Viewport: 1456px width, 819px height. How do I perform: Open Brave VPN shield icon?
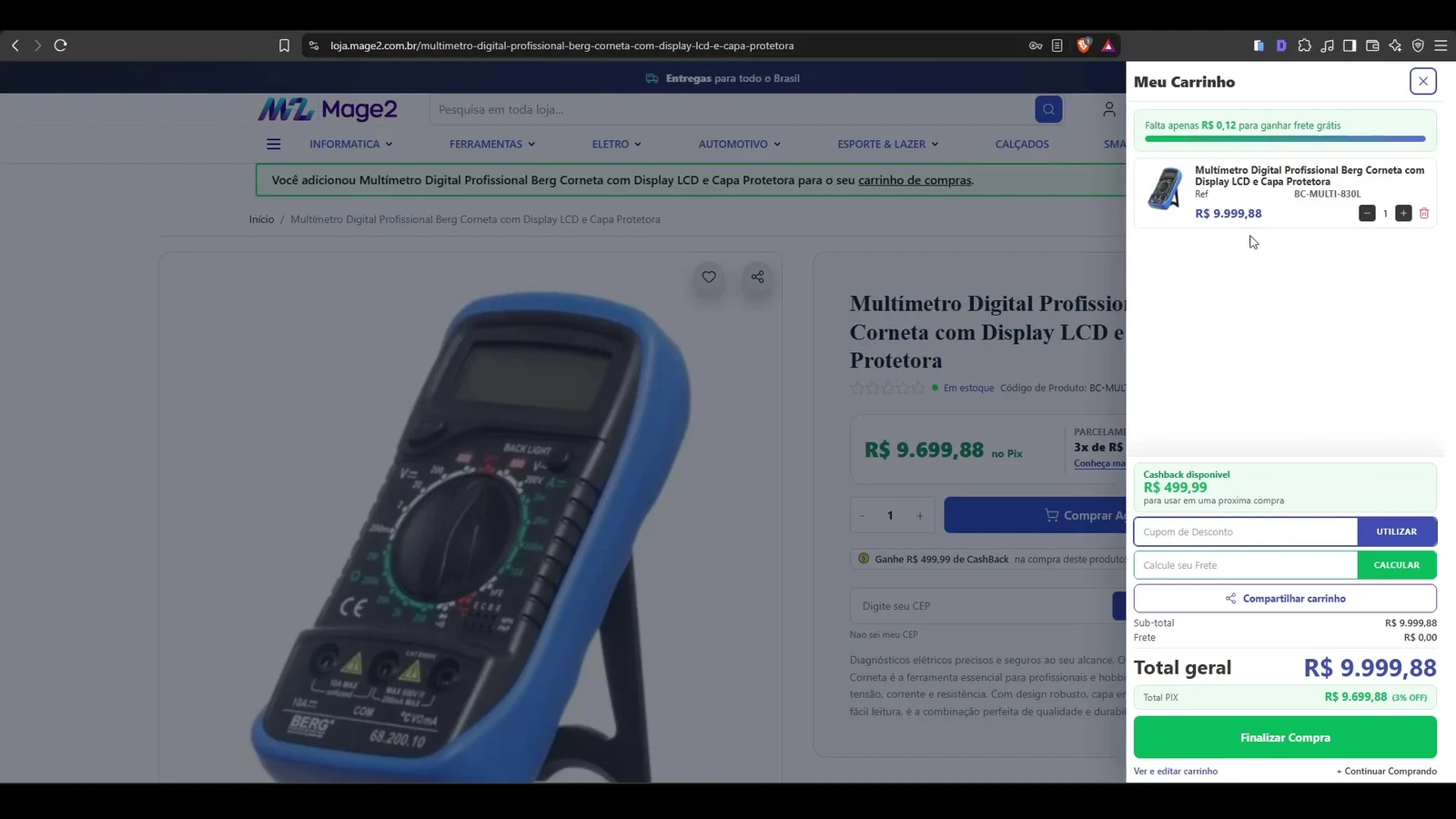coord(1418,45)
